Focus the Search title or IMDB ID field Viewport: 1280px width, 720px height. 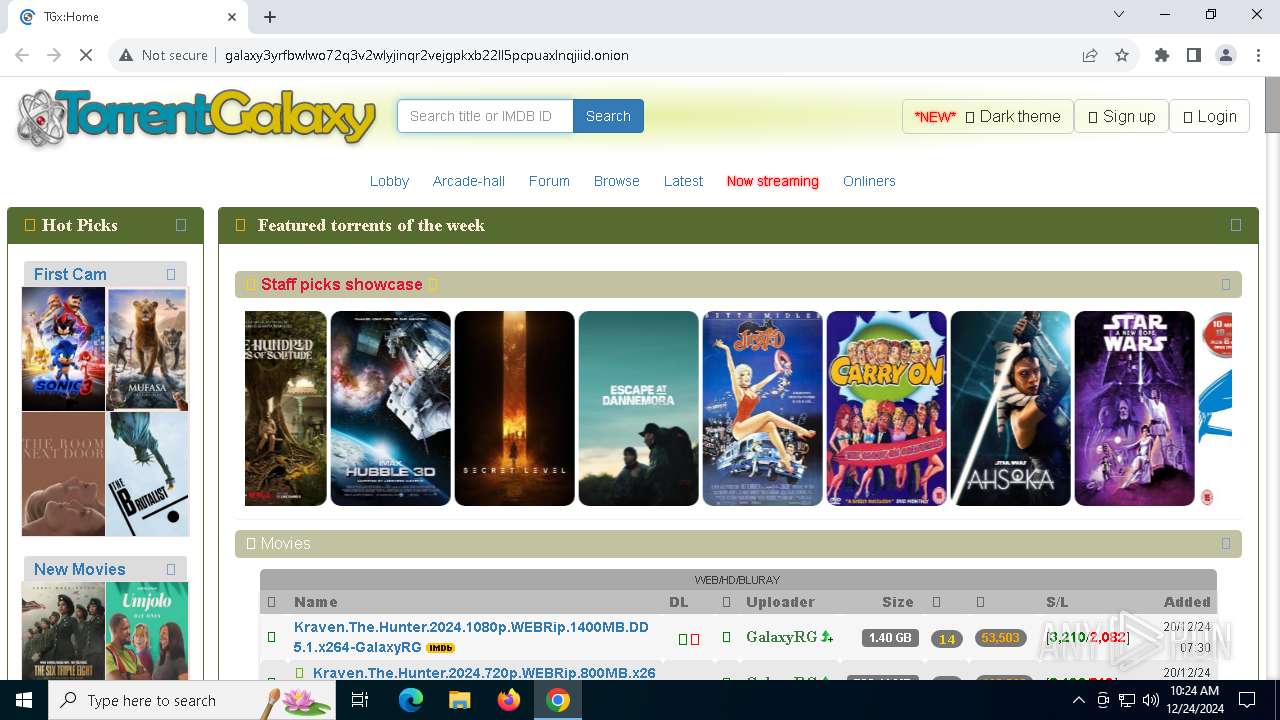pos(485,116)
